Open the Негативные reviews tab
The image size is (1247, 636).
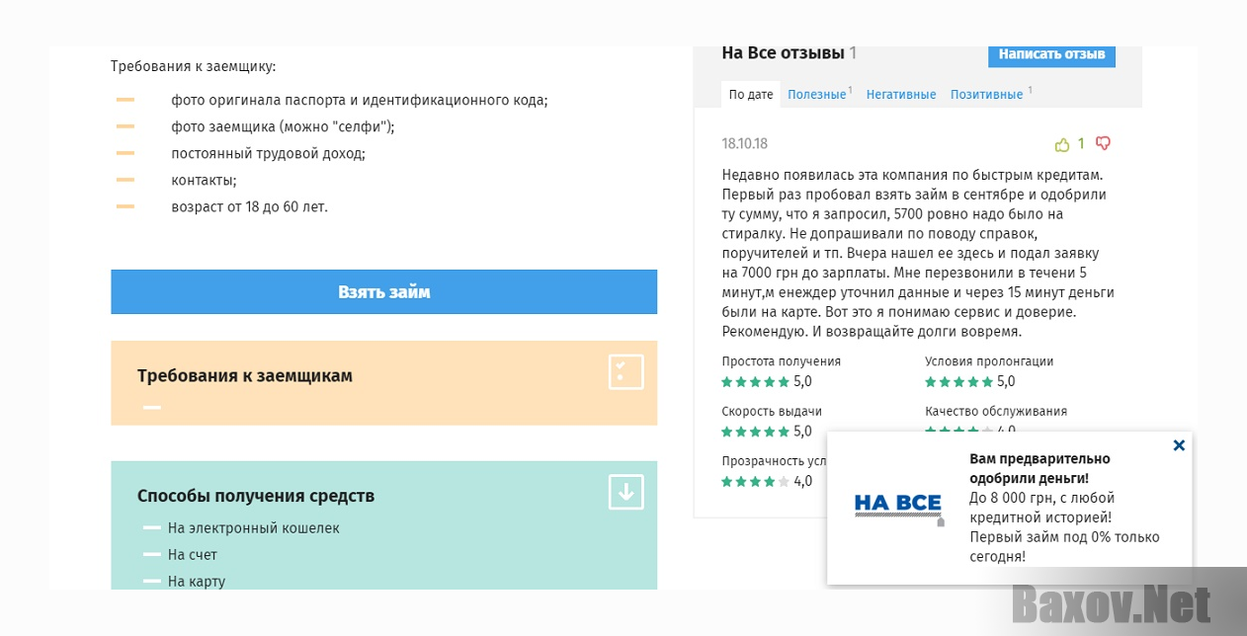coord(901,95)
